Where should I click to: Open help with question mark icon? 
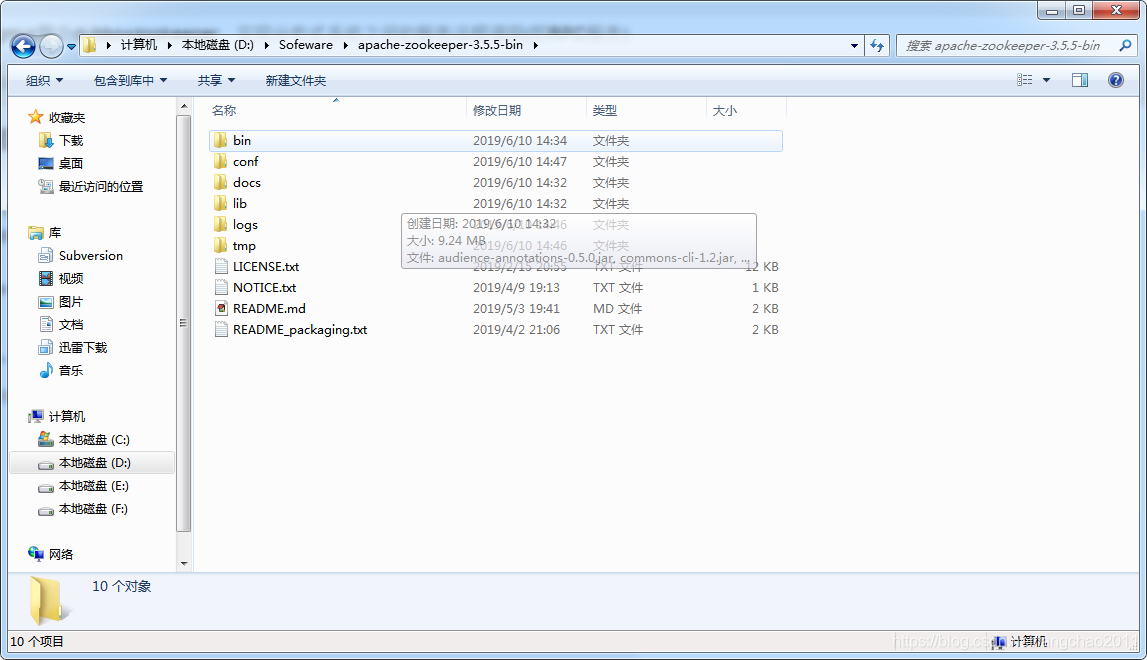point(1116,80)
